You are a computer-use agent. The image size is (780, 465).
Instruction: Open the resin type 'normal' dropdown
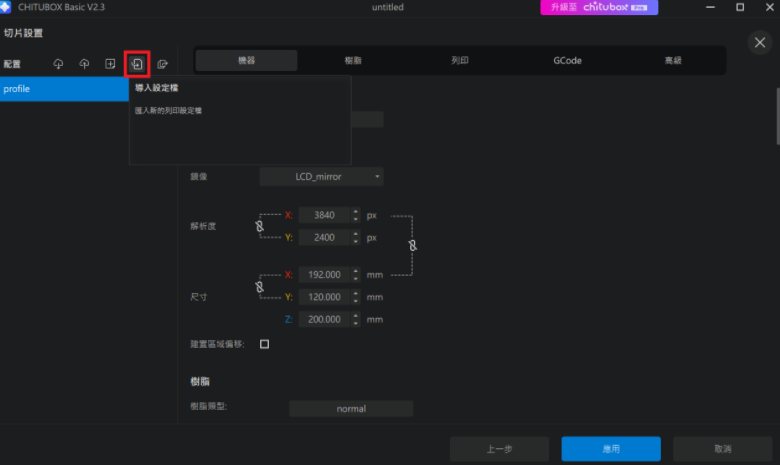pyautogui.click(x=350, y=409)
